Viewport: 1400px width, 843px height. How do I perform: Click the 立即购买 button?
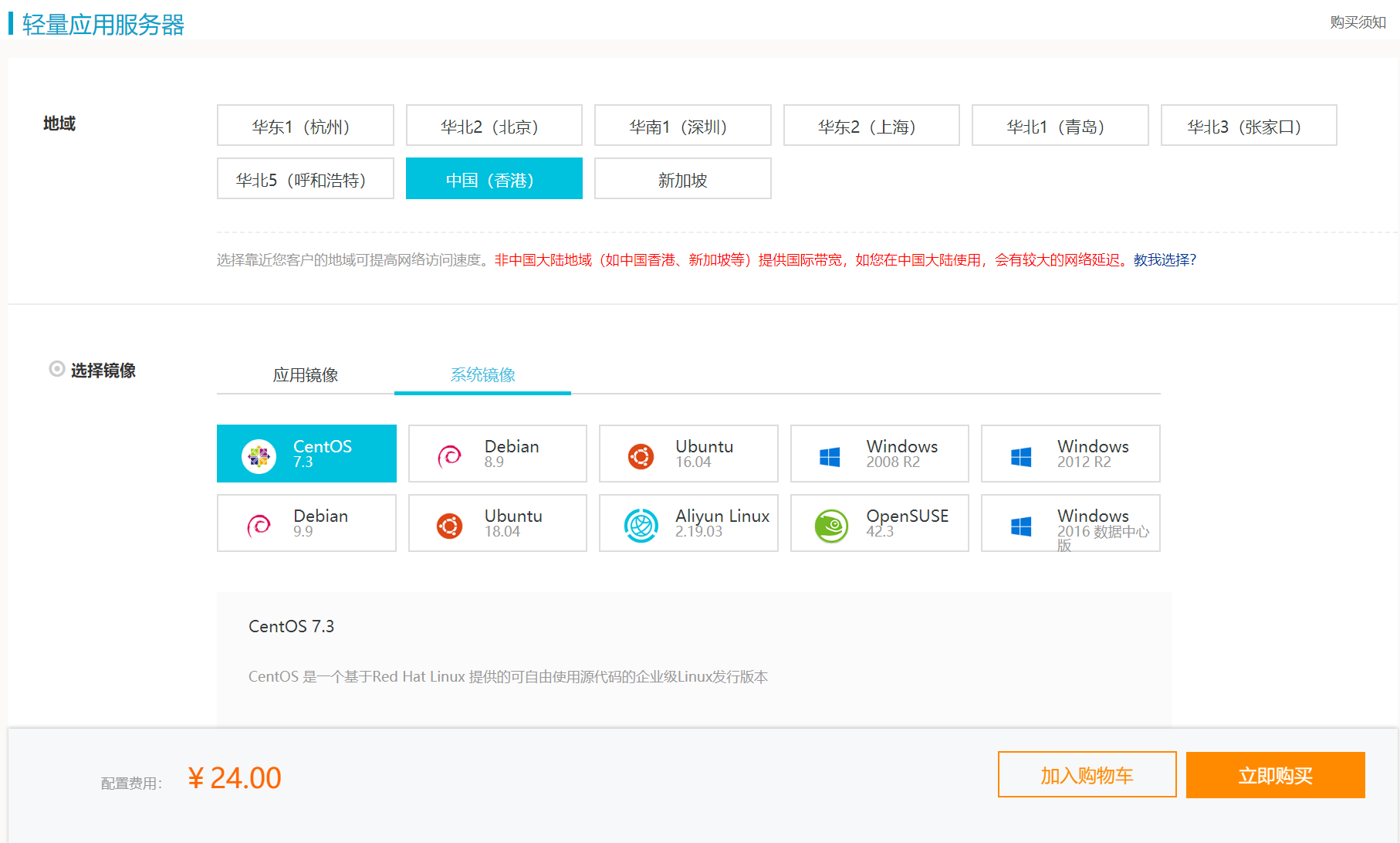click(x=1275, y=774)
